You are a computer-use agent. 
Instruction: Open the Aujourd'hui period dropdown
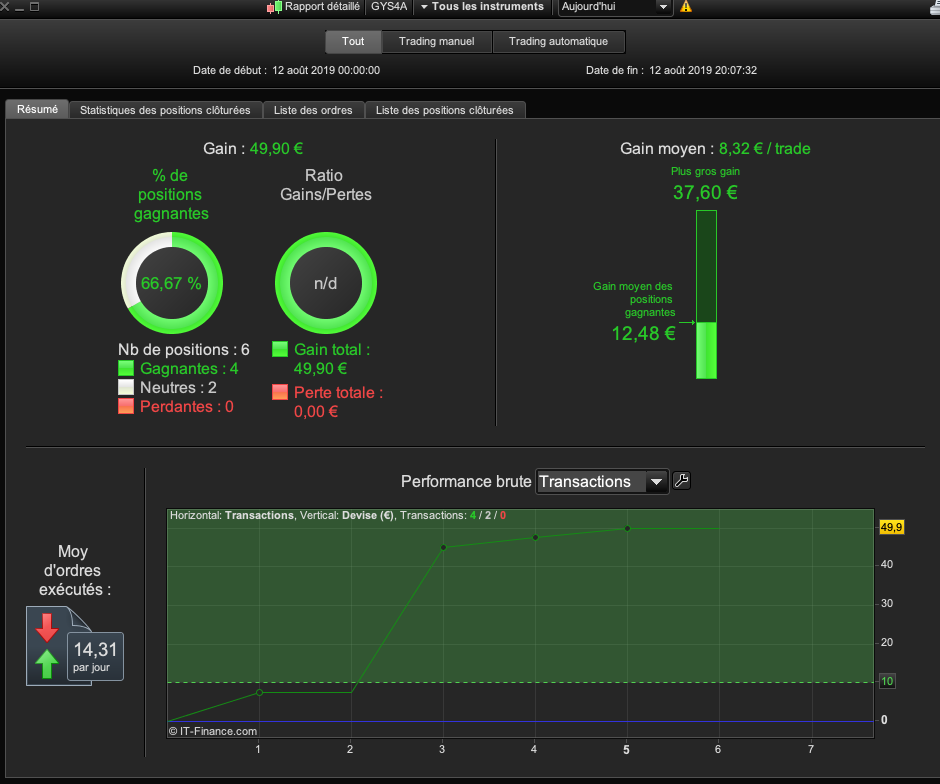pos(614,7)
